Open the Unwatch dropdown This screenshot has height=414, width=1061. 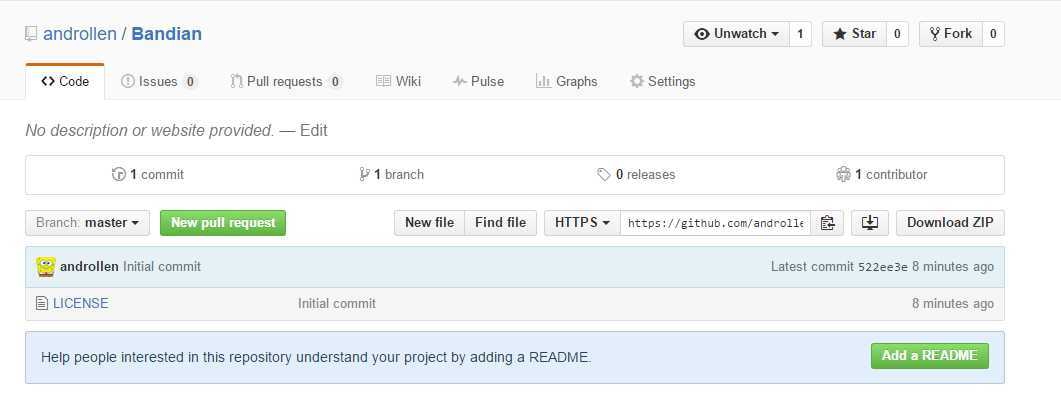736,34
